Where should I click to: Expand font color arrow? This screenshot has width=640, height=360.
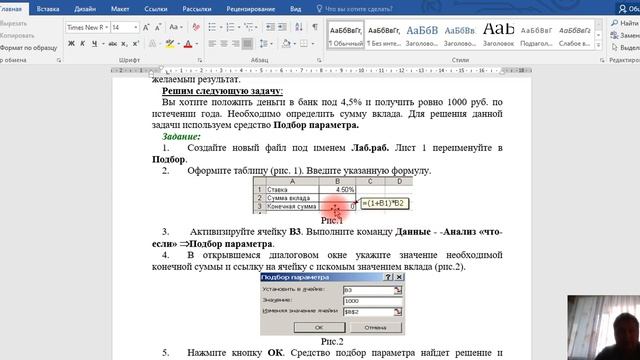coord(196,43)
